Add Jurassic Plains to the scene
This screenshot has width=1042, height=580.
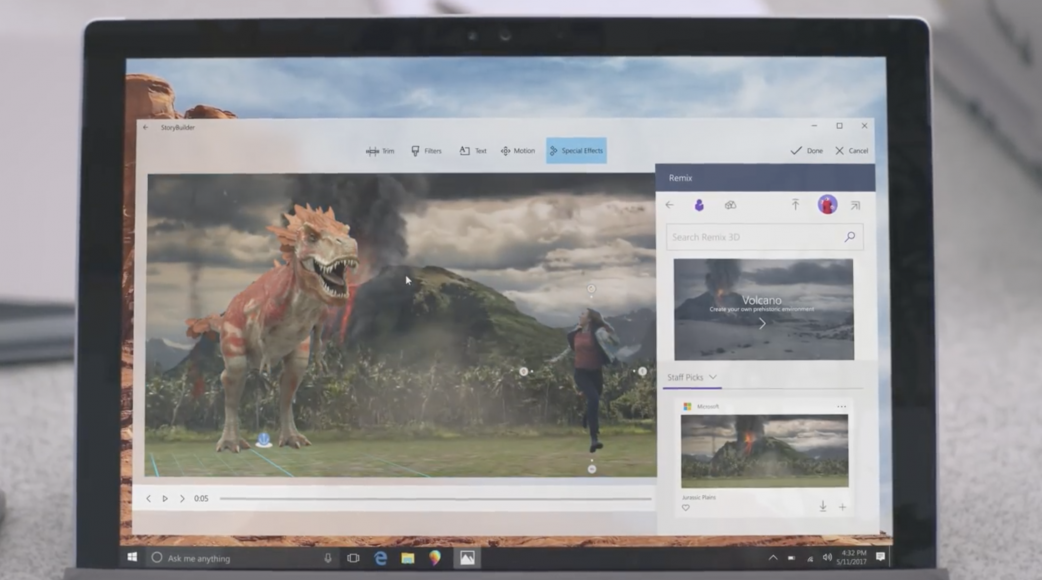[842, 507]
